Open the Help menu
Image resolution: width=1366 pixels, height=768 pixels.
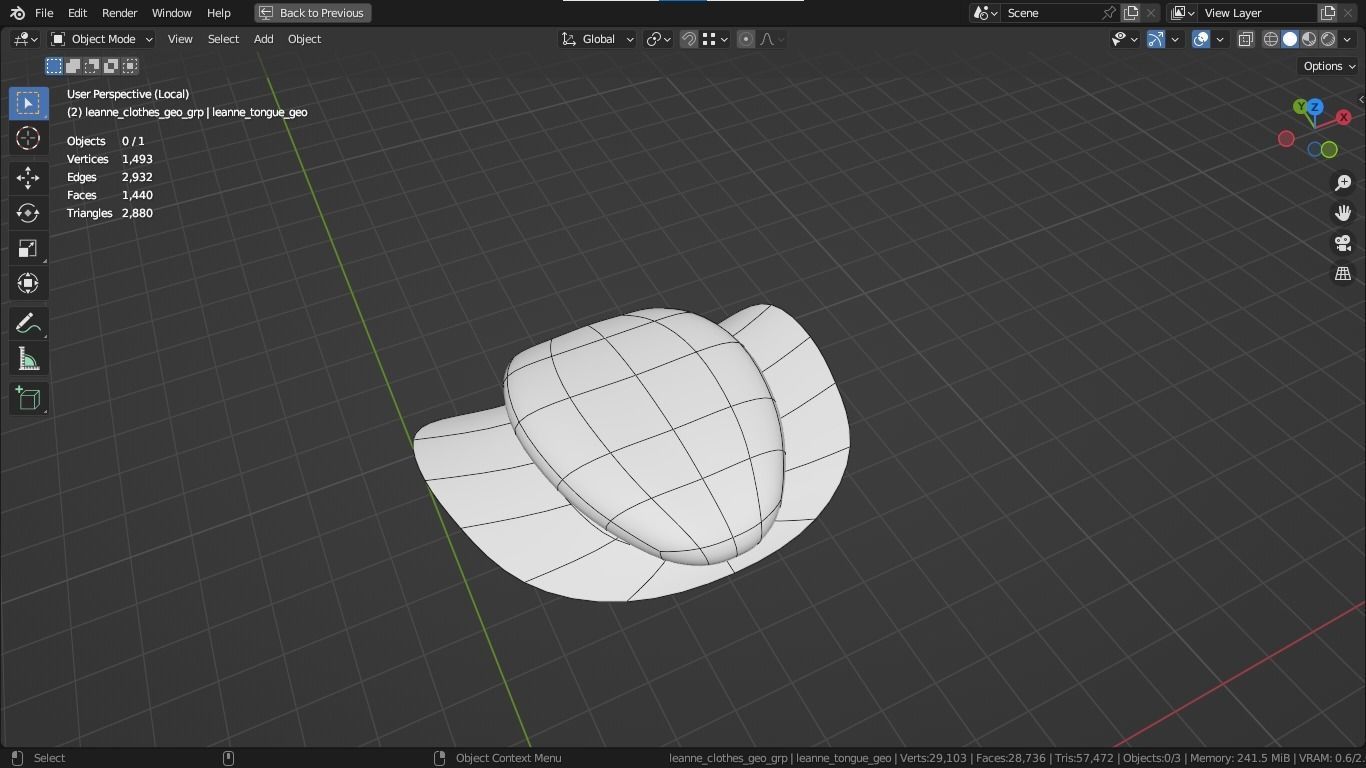point(218,13)
